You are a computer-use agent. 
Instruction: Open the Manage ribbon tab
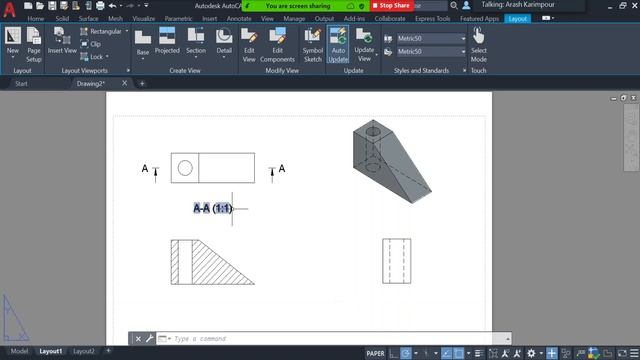tap(294, 19)
